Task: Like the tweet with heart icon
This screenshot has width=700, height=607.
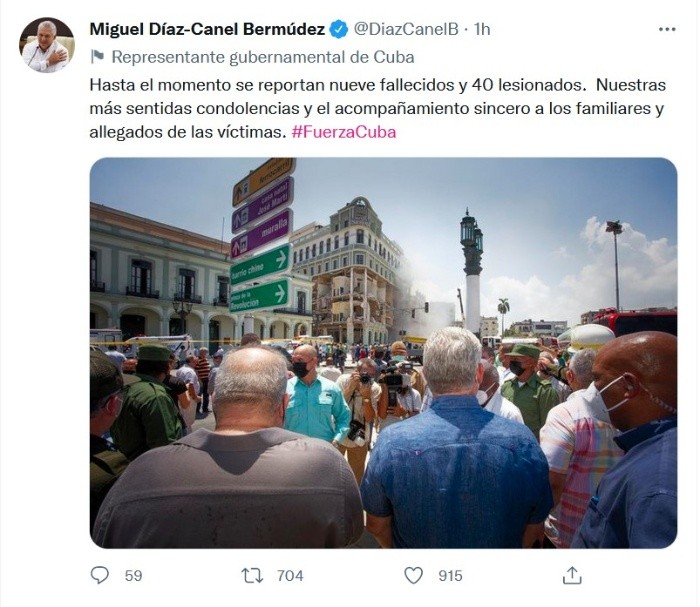Action: (x=413, y=575)
